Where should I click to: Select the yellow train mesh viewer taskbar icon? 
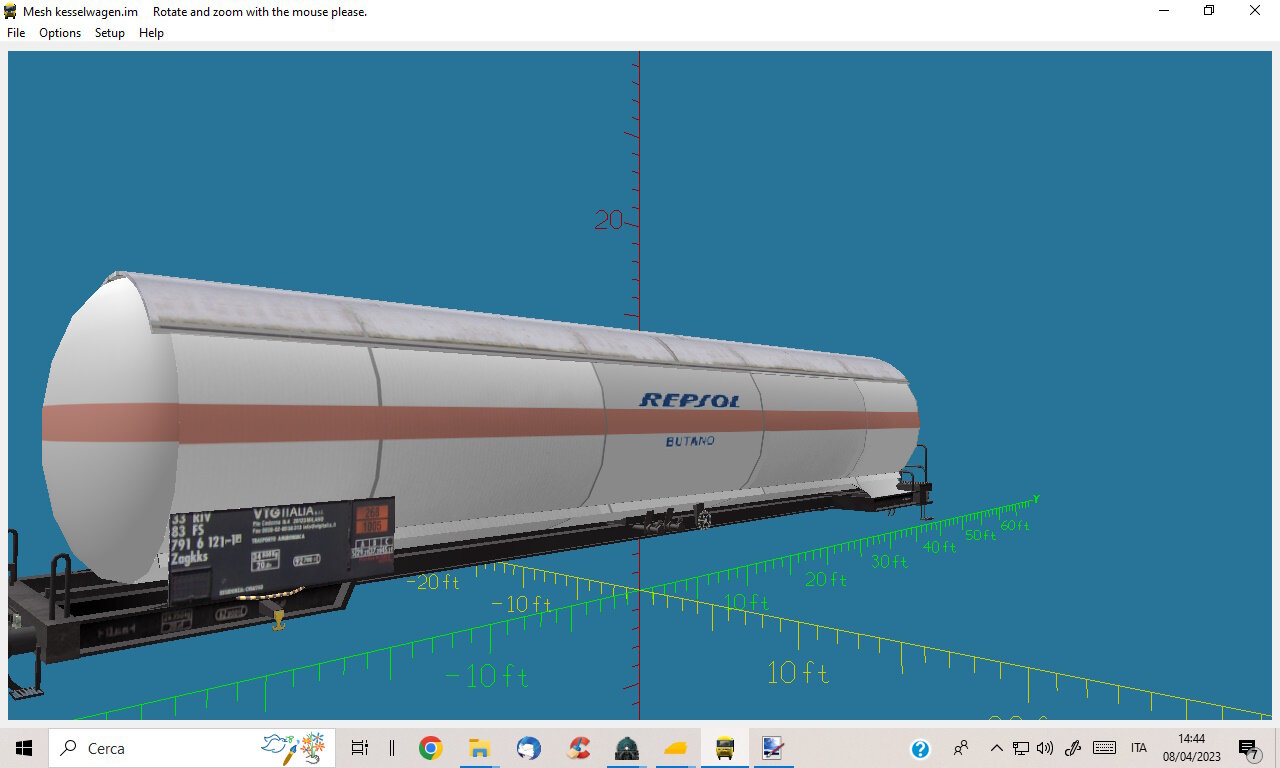(725, 748)
